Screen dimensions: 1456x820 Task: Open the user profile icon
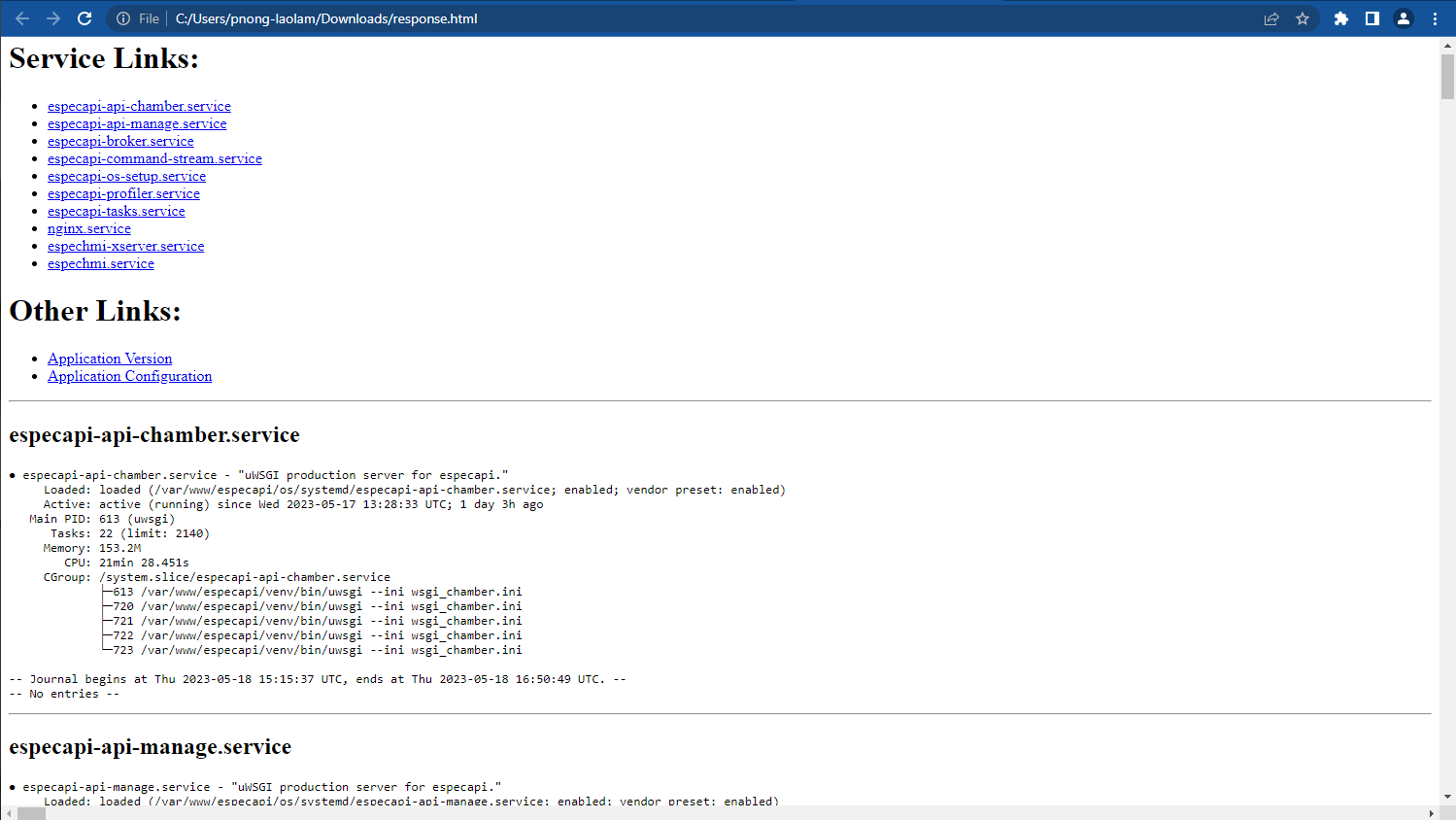tap(1404, 18)
